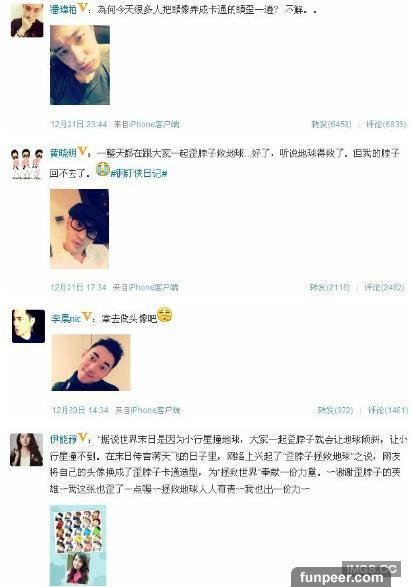
Task: Open 李晨nic's dark profile avatar
Action: [x=28, y=326]
